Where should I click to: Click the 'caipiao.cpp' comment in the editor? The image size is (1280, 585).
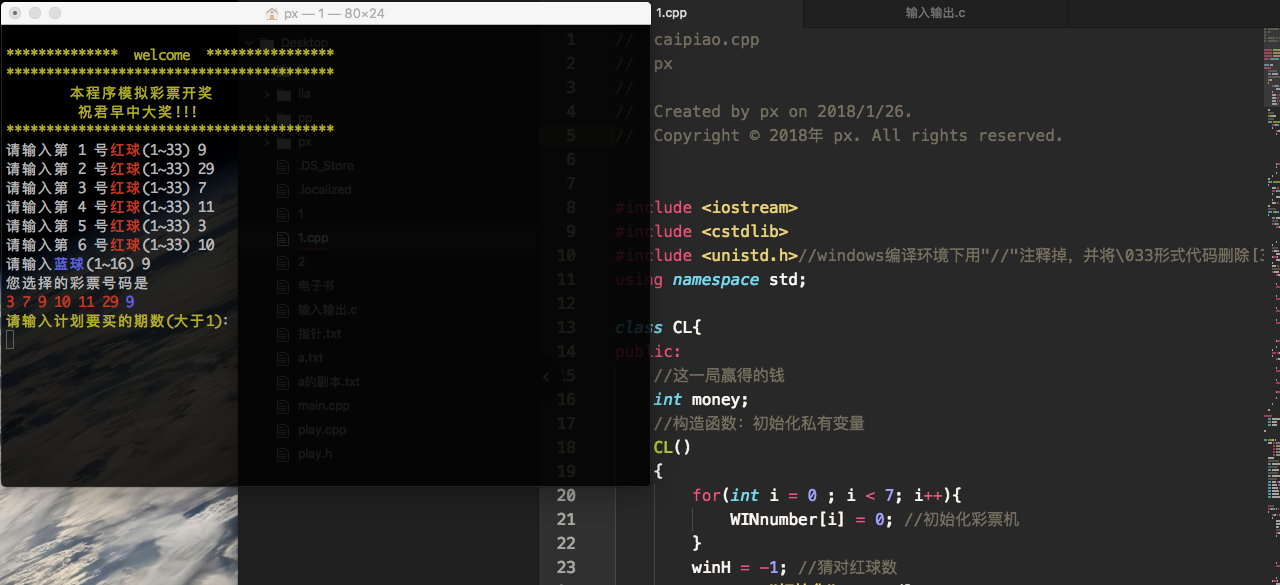pyautogui.click(x=706, y=40)
